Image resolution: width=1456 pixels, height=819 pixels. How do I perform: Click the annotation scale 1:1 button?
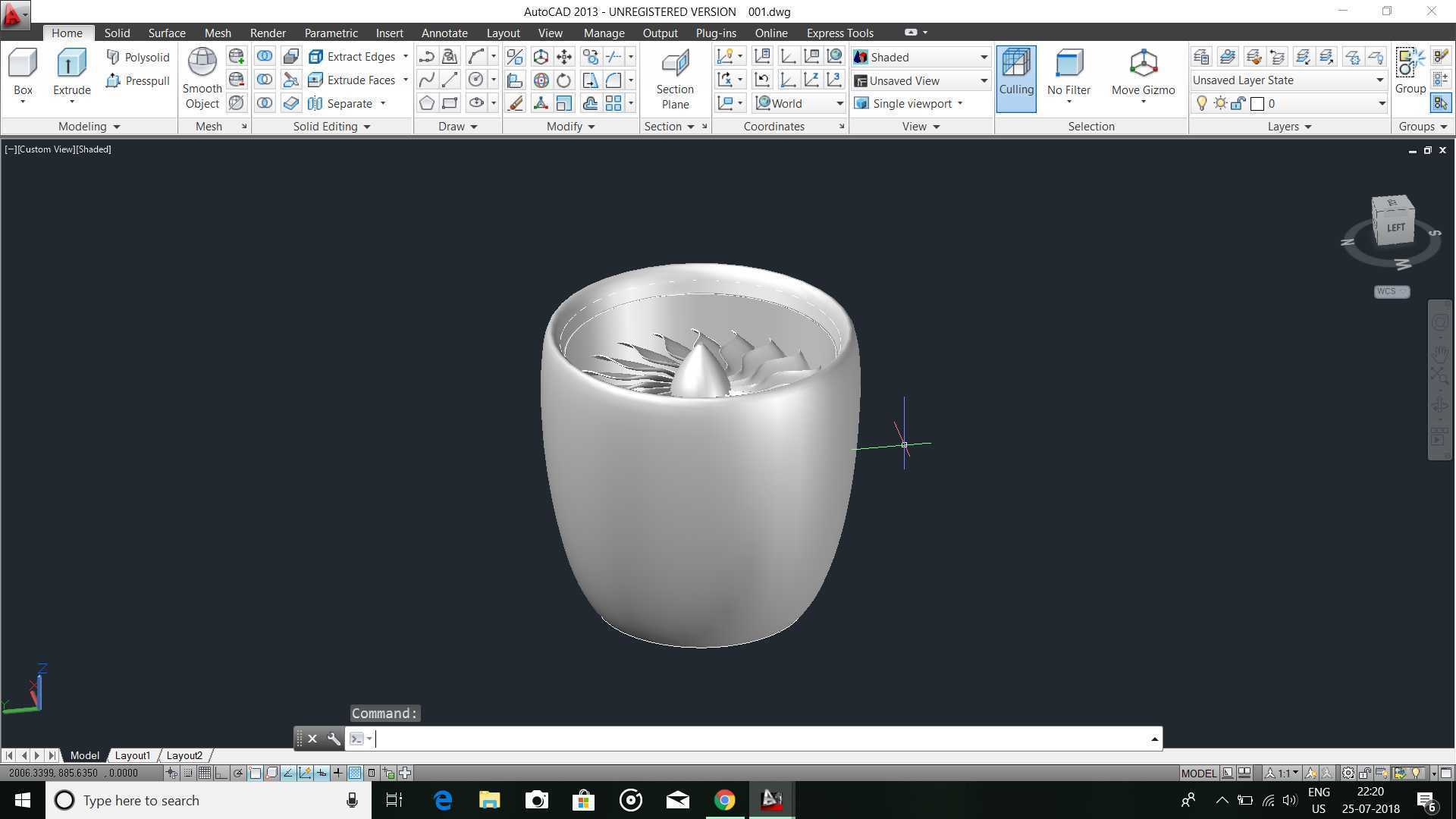pyautogui.click(x=1282, y=773)
